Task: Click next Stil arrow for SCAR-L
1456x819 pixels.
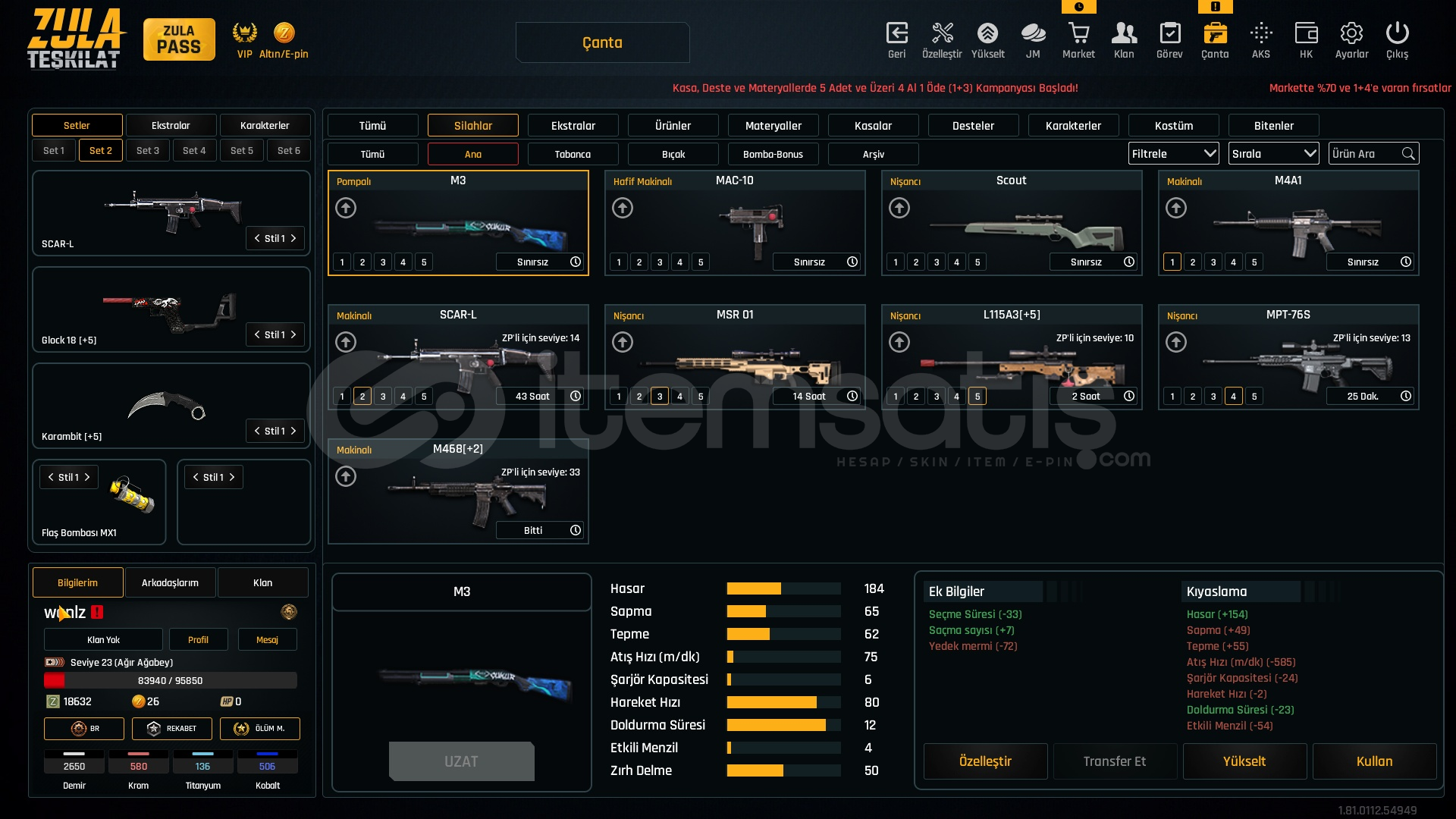Action: pos(293,238)
